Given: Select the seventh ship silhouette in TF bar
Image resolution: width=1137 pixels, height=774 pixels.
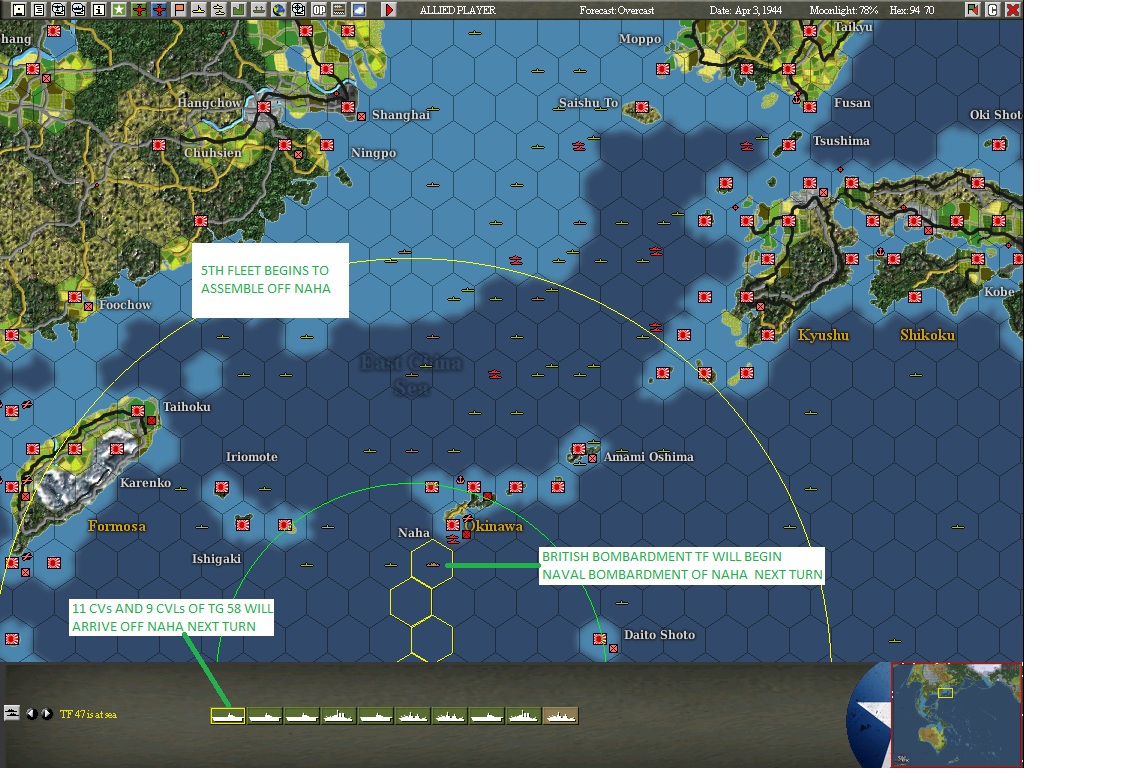Looking at the screenshot, I should pyautogui.click(x=450, y=716).
